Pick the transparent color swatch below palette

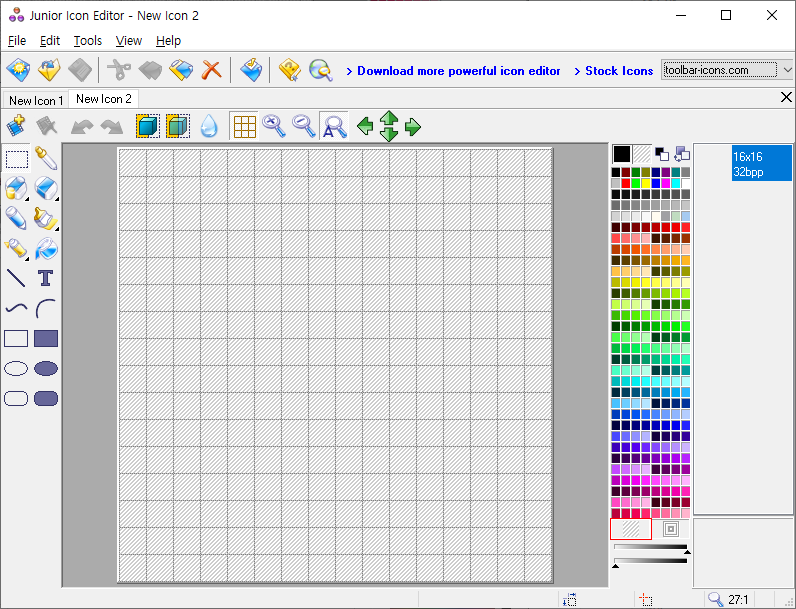pyautogui.click(x=631, y=529)
